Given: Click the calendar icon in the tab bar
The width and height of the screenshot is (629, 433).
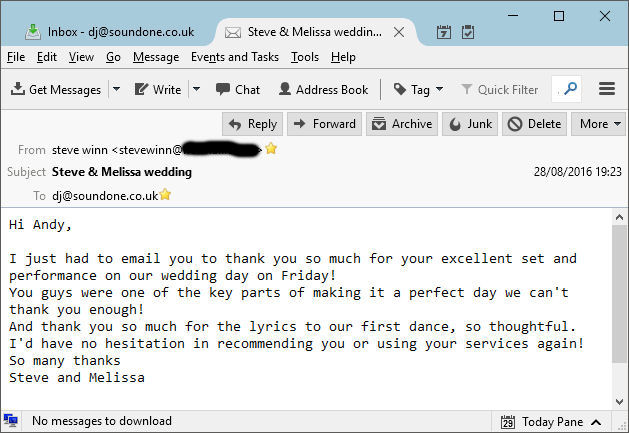Looking at the screenshot, I should pyautogui.click(x=445, y=32).
